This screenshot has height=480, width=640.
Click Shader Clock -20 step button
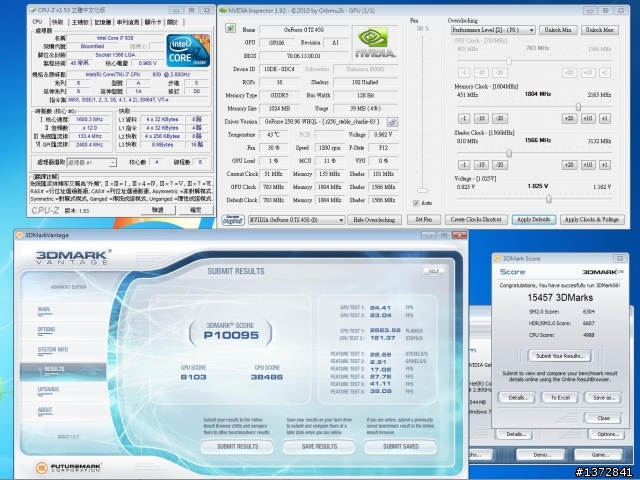click(500, 164)
